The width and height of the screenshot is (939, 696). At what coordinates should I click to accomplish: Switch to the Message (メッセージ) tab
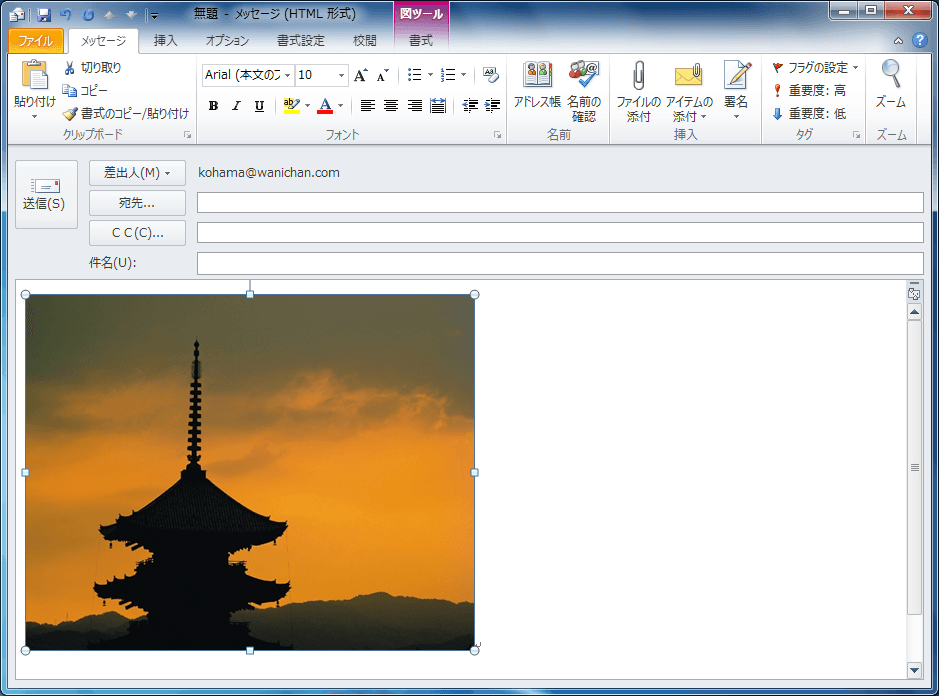pyautogui.click(x=104, y=41)
